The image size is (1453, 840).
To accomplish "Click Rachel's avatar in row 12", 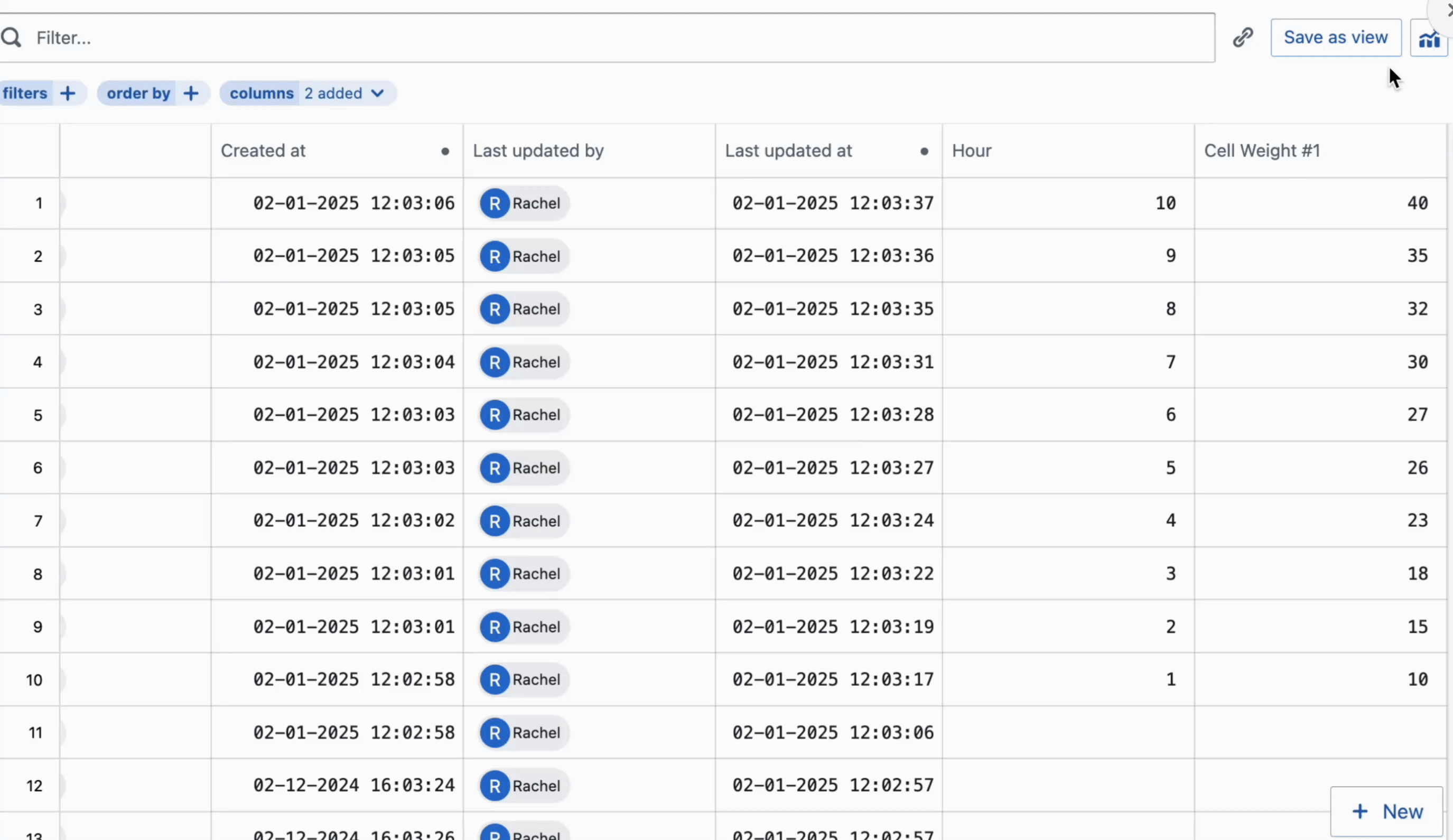I will [494, 786].
